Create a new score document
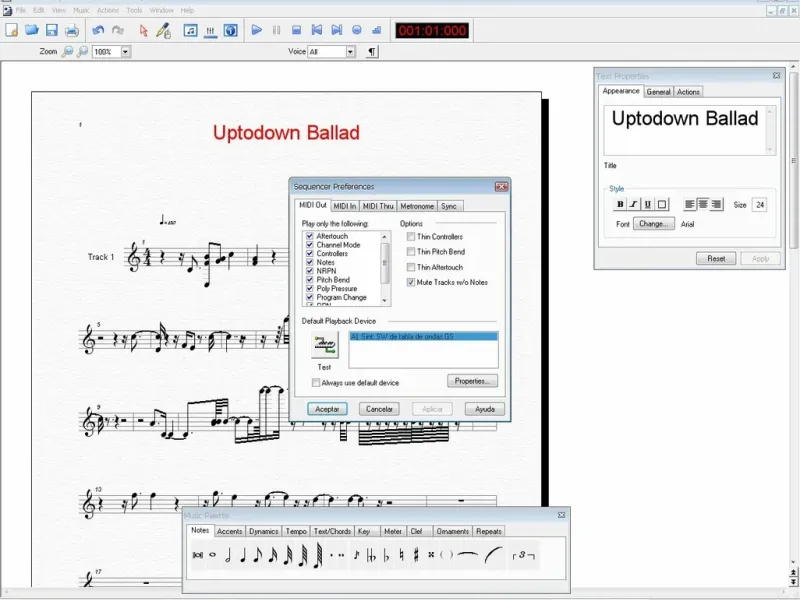Viewport: 800px width, 600px height. pyautogui.click(x=11, y=30)
